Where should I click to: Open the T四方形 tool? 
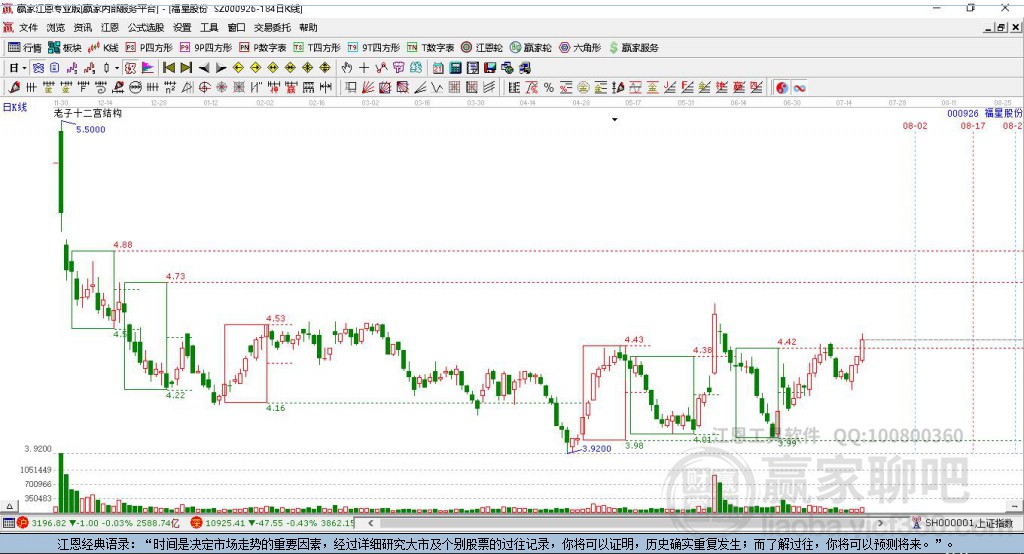click(x=317, y=48)
